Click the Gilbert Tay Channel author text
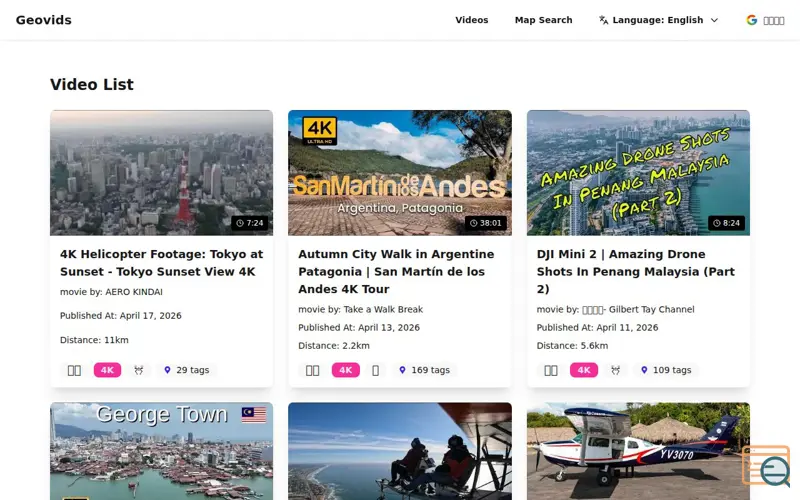This screenshot has width=800, height=500. coord(615,309)
